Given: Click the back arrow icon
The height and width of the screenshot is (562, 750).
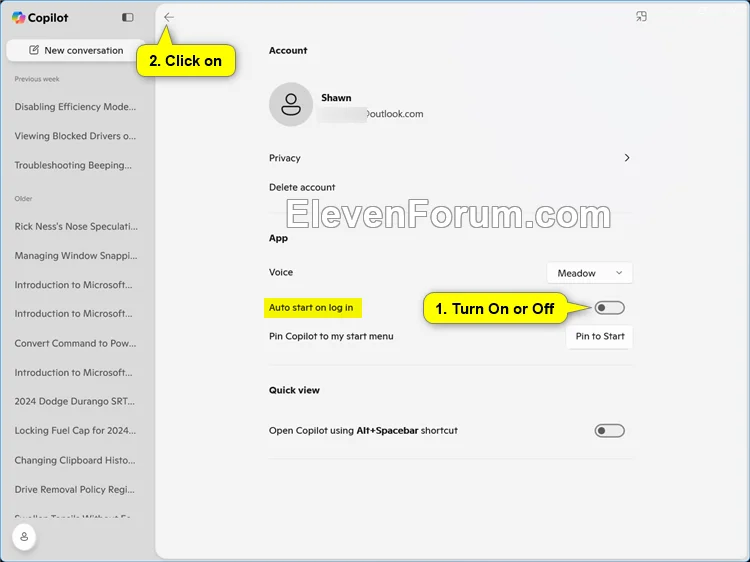Looking at the screenshot, I should 168,17.
